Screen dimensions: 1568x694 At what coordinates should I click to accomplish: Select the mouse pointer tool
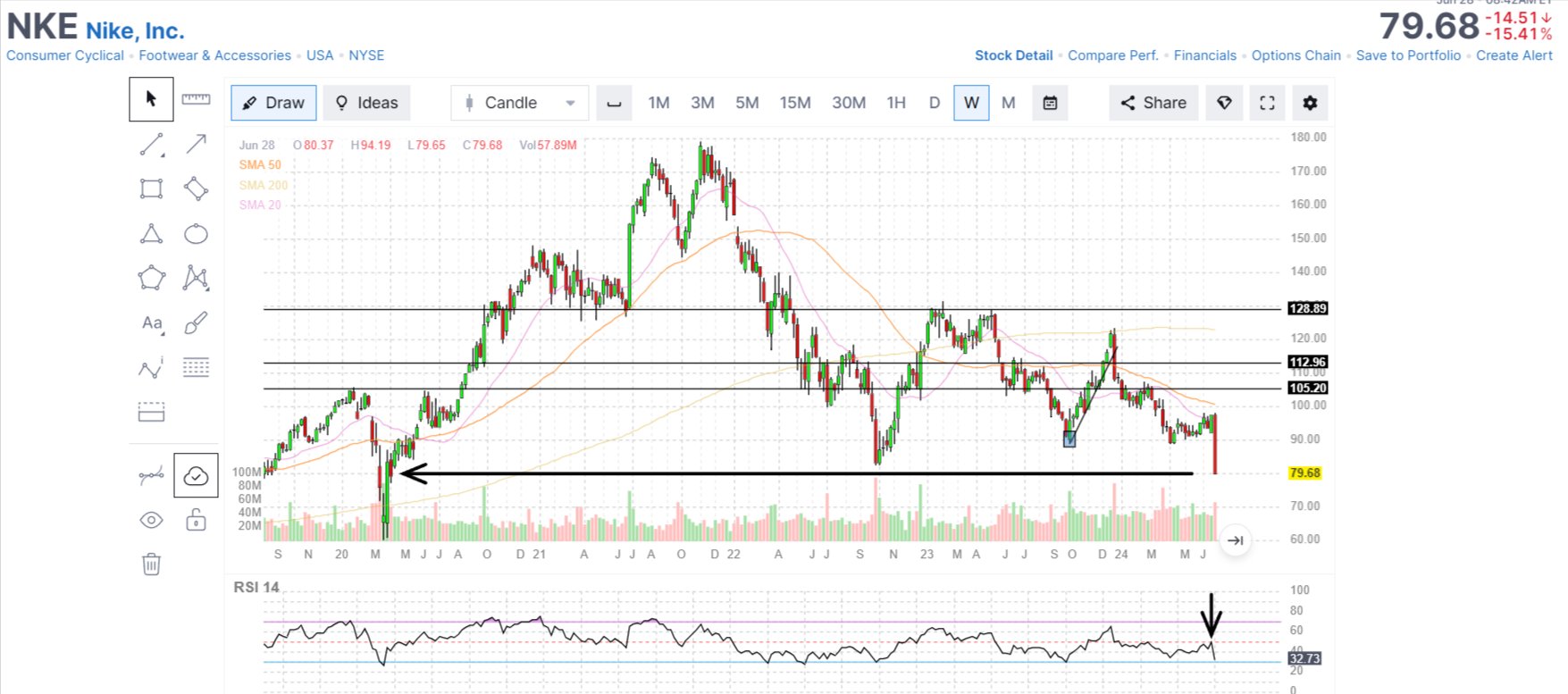[151, 99]
